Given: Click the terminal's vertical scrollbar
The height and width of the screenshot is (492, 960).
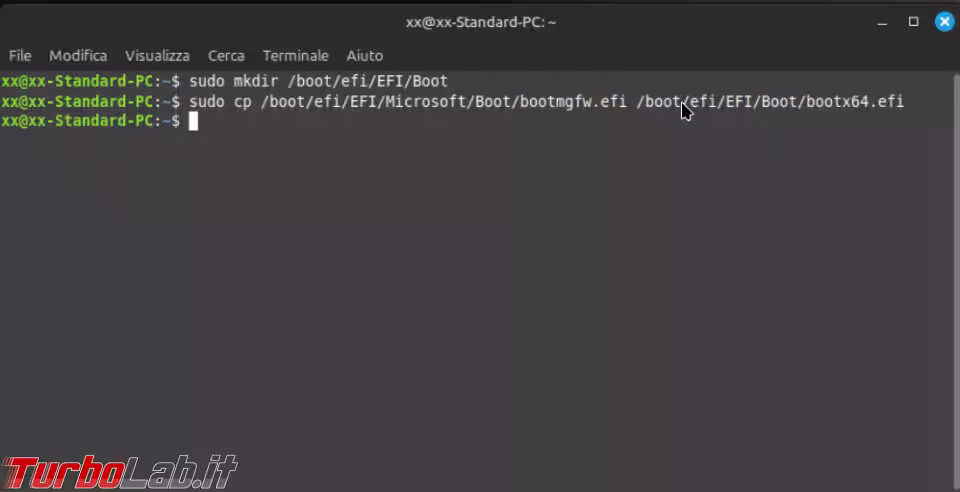Looking at the screenshot, I should point(956,281).
